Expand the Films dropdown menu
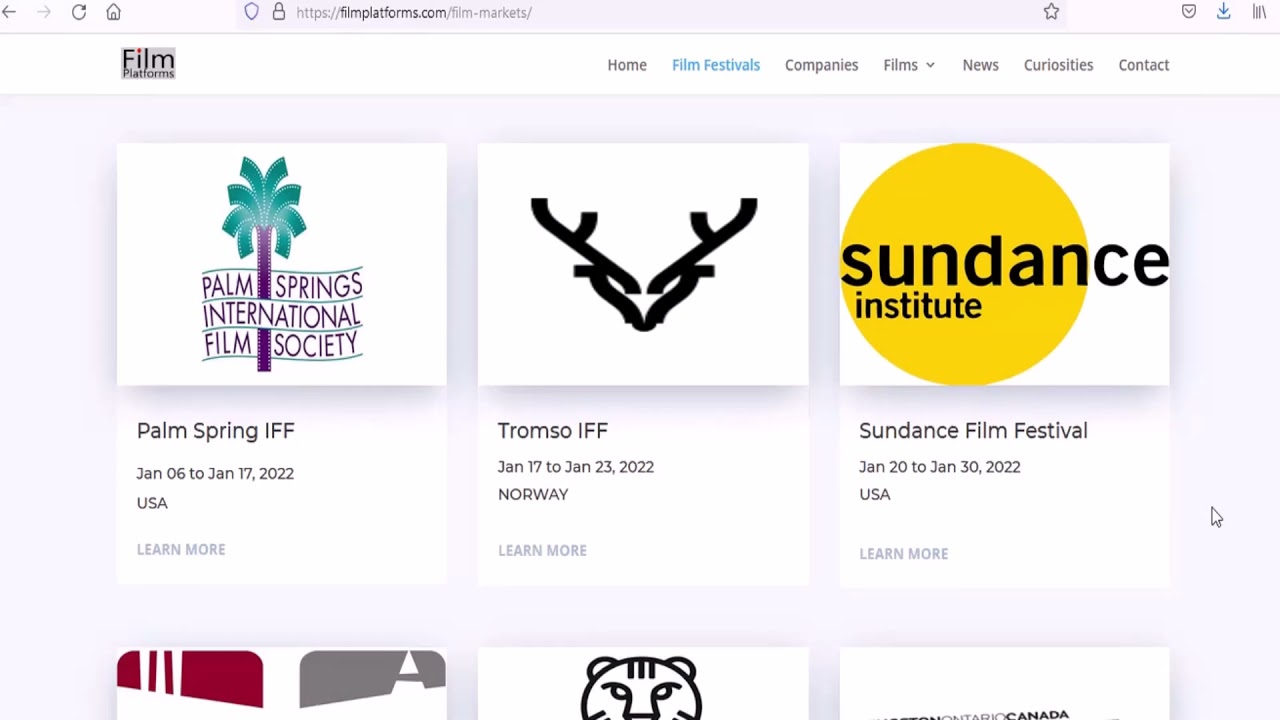This screenshot has width=1280, height=720. [x=909, y=65]
